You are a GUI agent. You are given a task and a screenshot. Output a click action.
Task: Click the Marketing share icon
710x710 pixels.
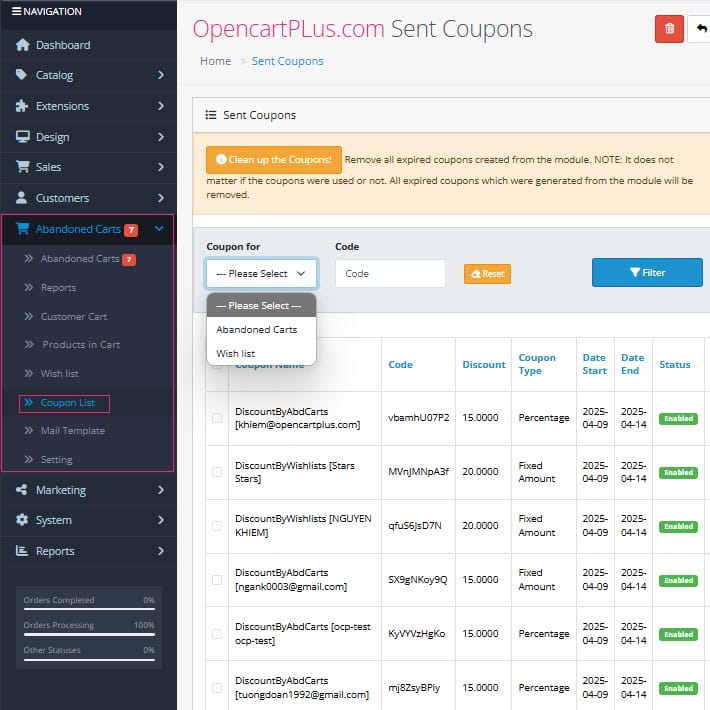point(21,489)
